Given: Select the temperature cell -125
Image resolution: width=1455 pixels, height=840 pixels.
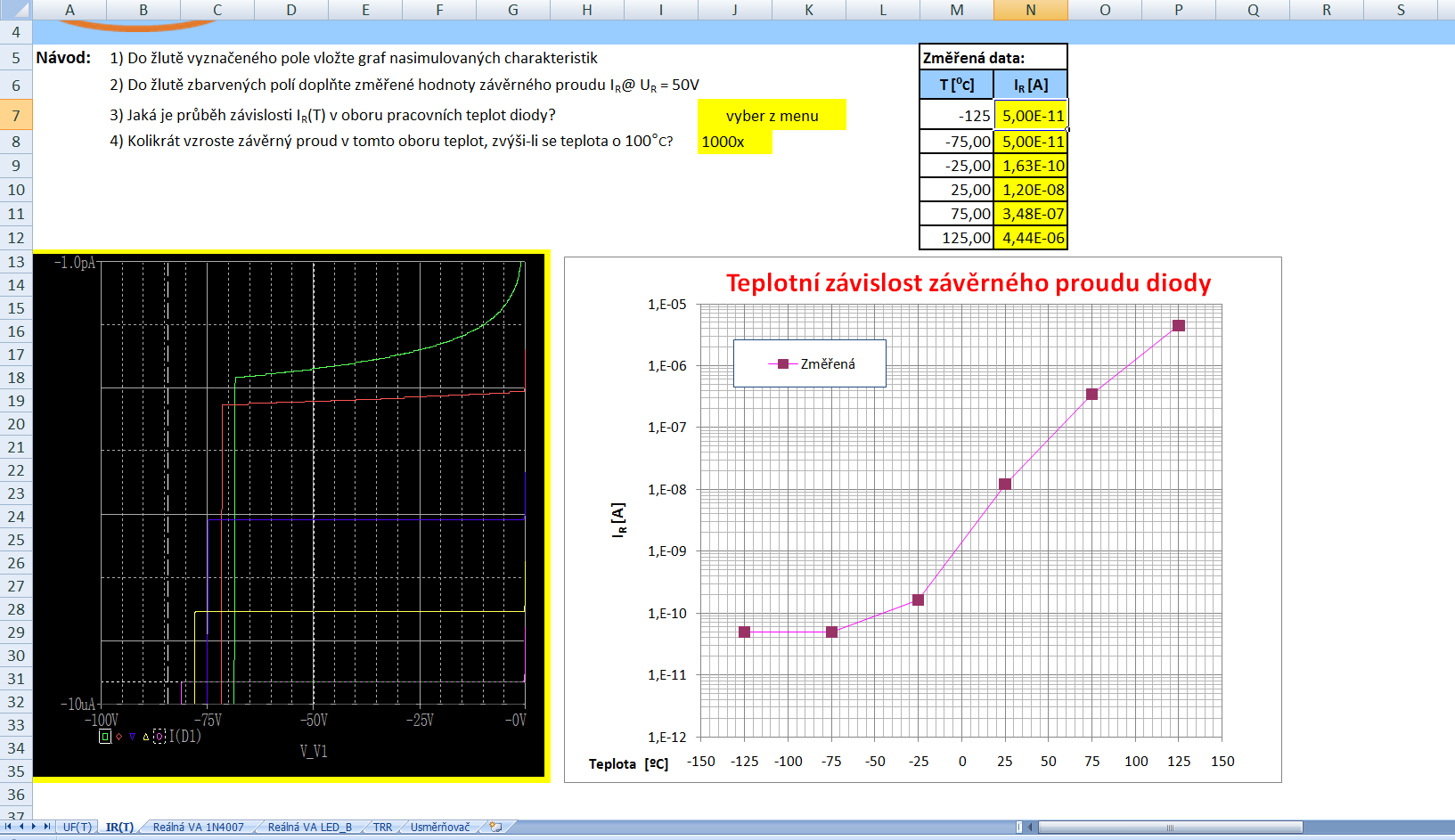Looking at the screenshot, I should [957, 115].
